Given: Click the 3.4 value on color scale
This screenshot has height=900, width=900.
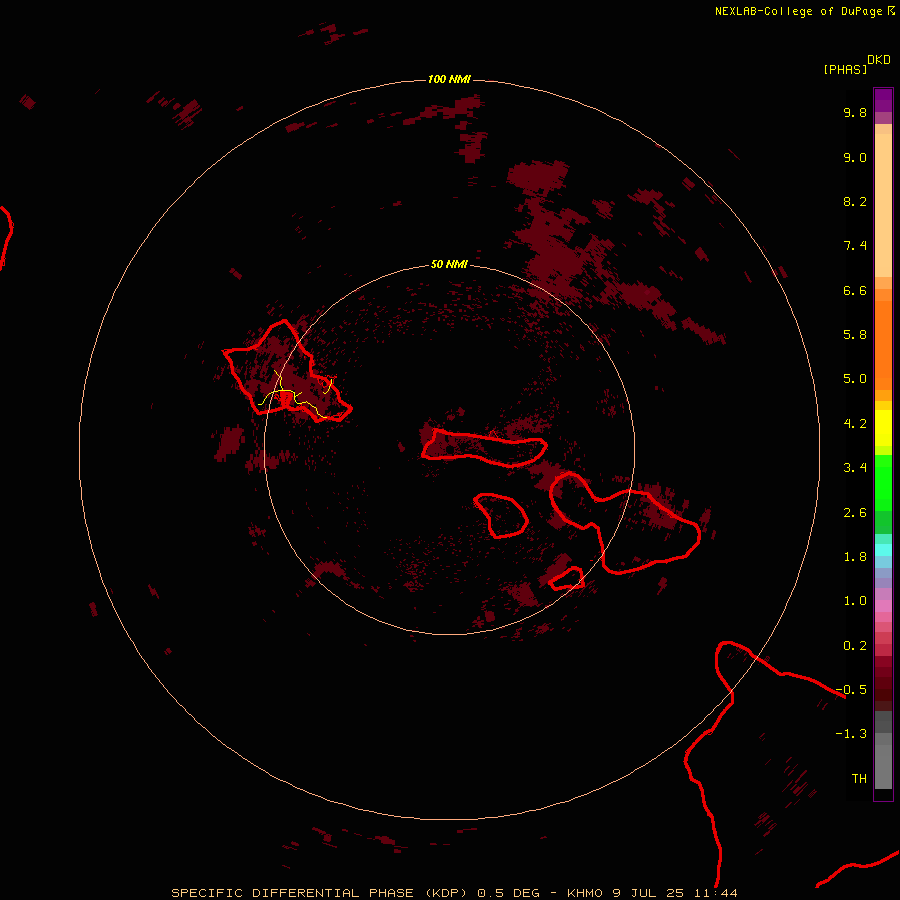Looking at the screenshot, I should coord(855,468).
